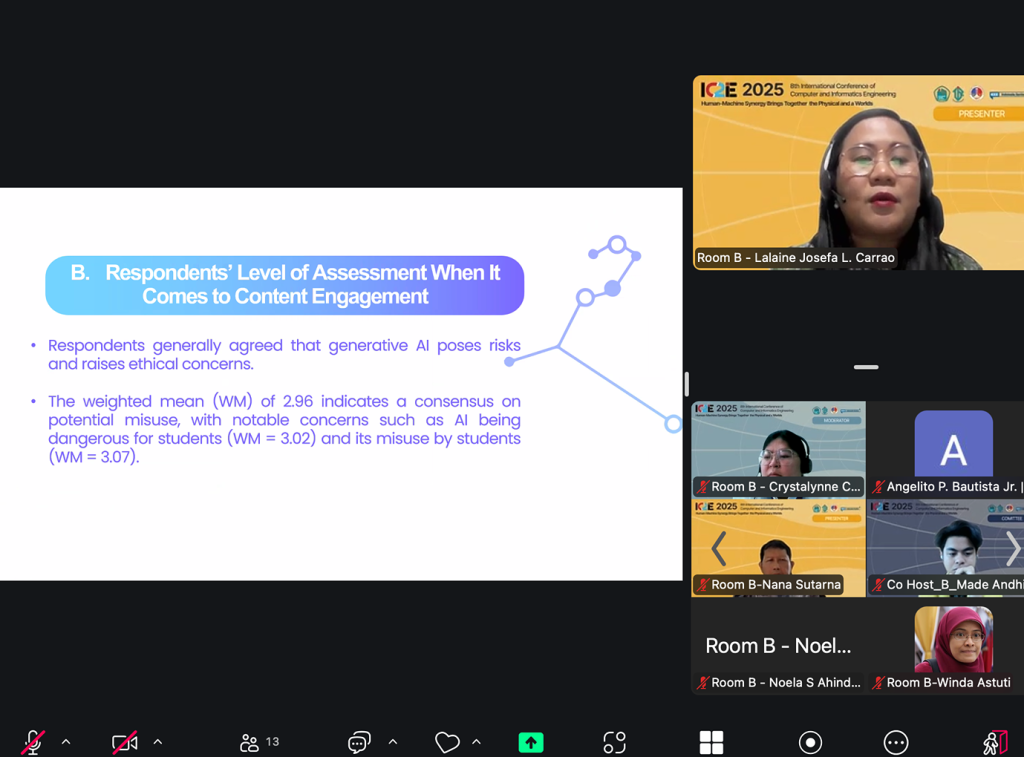1024x757 pixels.
Task: Start recording with the record icon
Action: coord(810,742)
